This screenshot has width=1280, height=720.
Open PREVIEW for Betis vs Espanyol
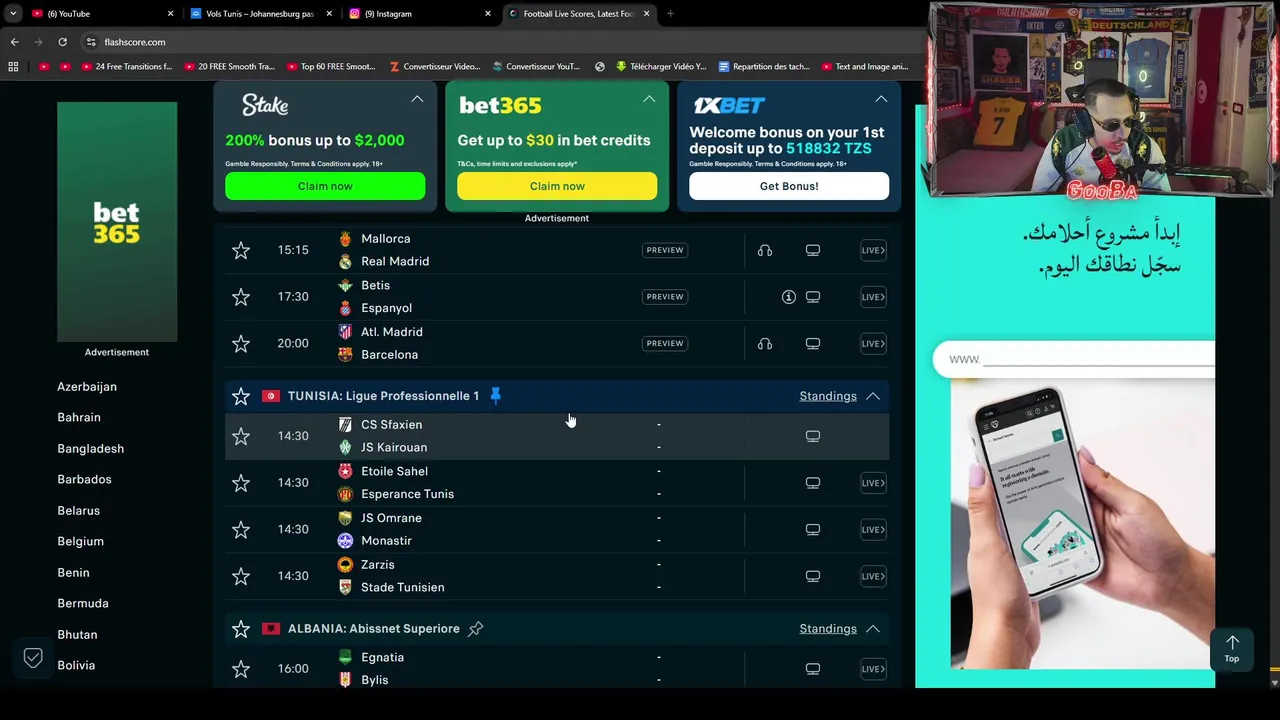click(x=665, y=297)
